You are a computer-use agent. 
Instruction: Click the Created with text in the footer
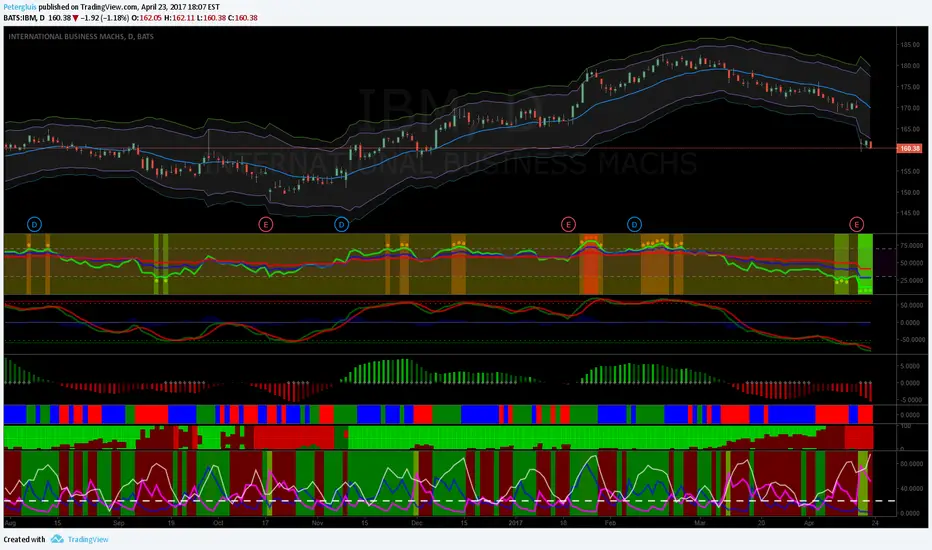[24, 539]
